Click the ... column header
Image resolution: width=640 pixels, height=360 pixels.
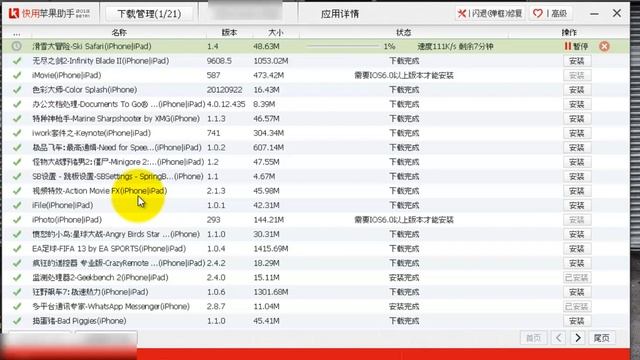tap(17, 33)
